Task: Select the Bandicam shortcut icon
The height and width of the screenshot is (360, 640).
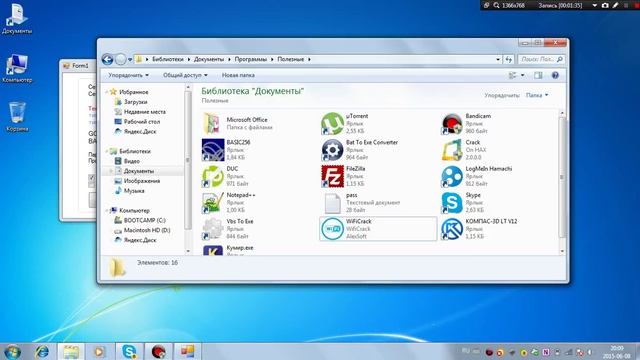Action: point(451,123)
